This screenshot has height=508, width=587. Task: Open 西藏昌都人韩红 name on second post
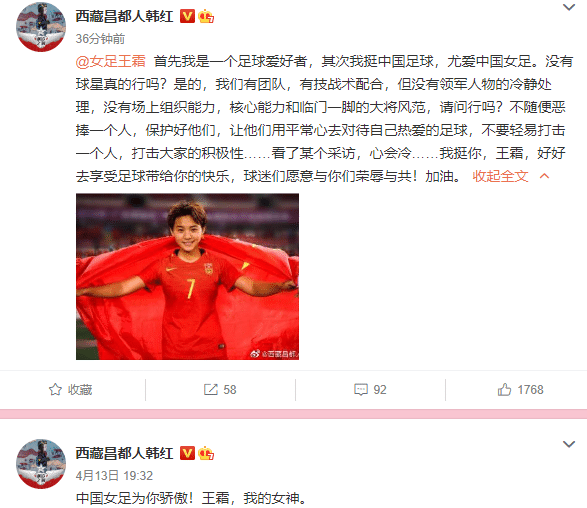[x=124, y=453]
